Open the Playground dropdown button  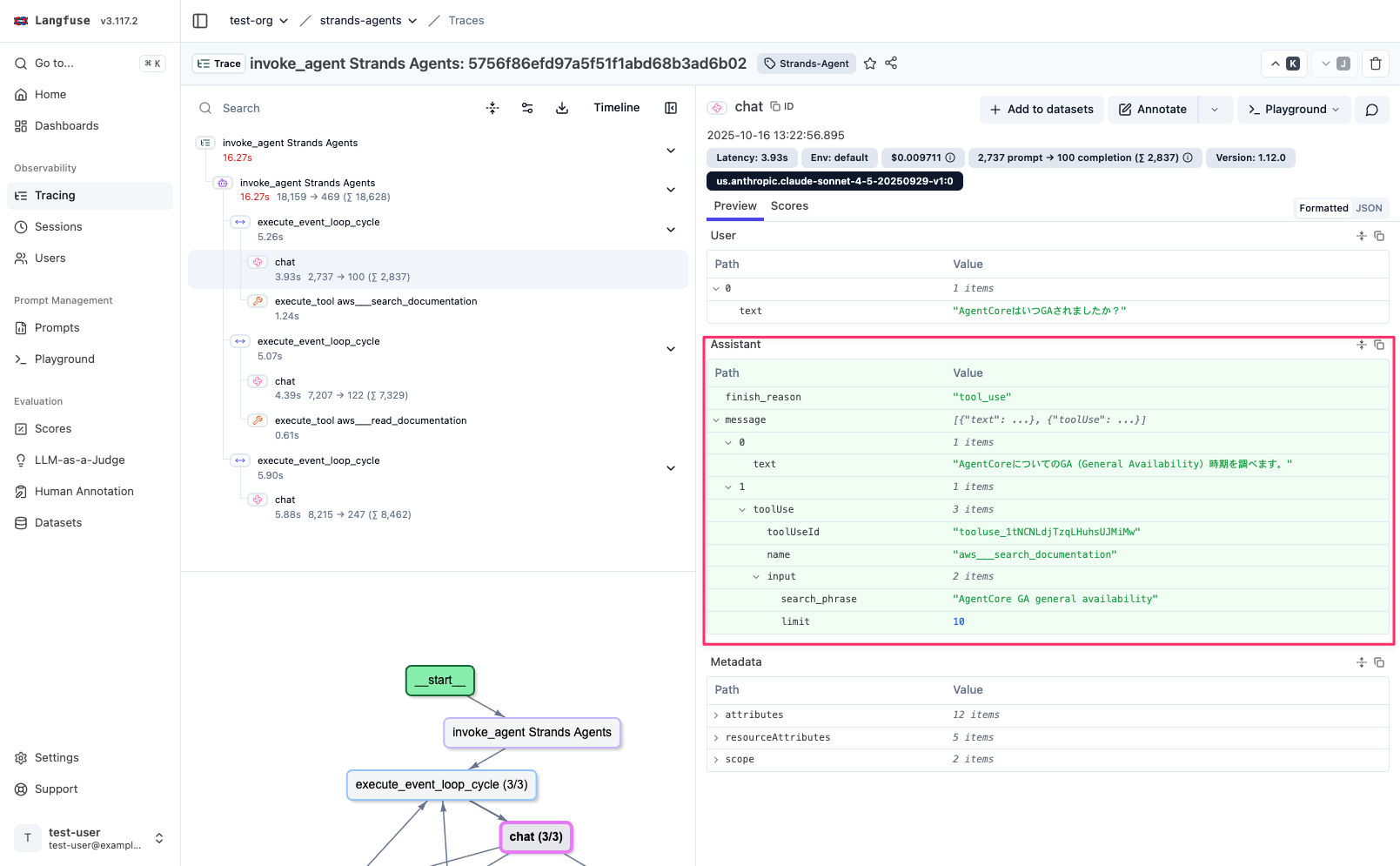point(1294,110)
